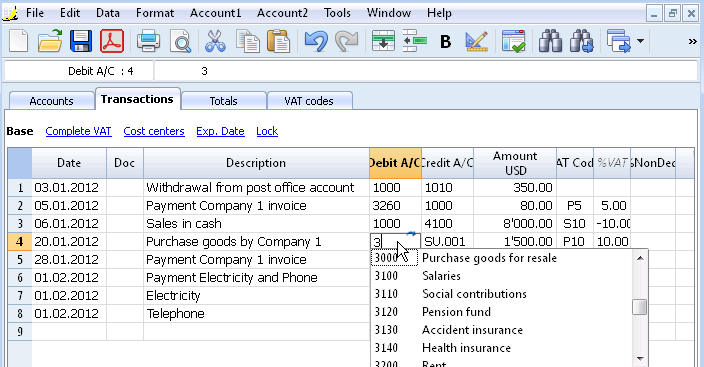Image resolution: width=704 pixels, height=367 pixels.
Task: Show the Cost centers view
Action: pyautogui.click(x=154, y=131)
